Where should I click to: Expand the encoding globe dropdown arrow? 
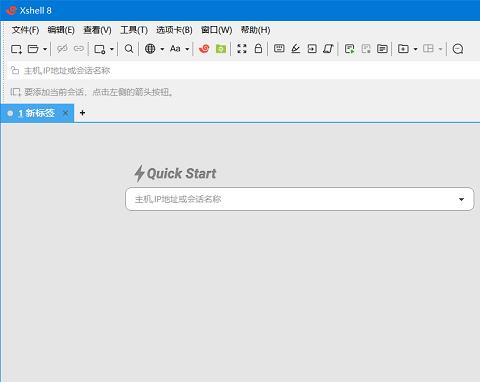pos(162,49)
